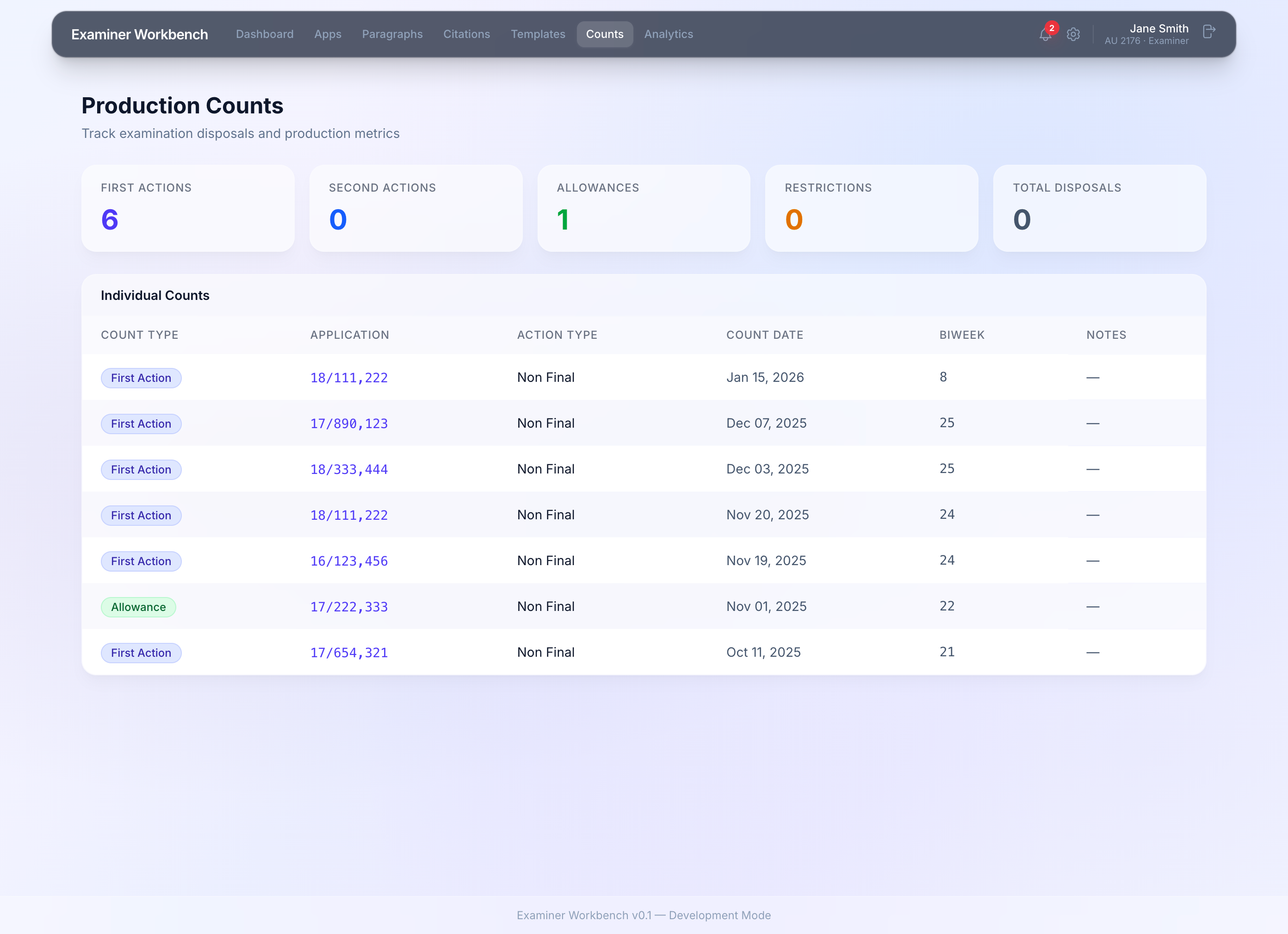Click the First Action badge on the Oct 11 row

click(141, 653)
